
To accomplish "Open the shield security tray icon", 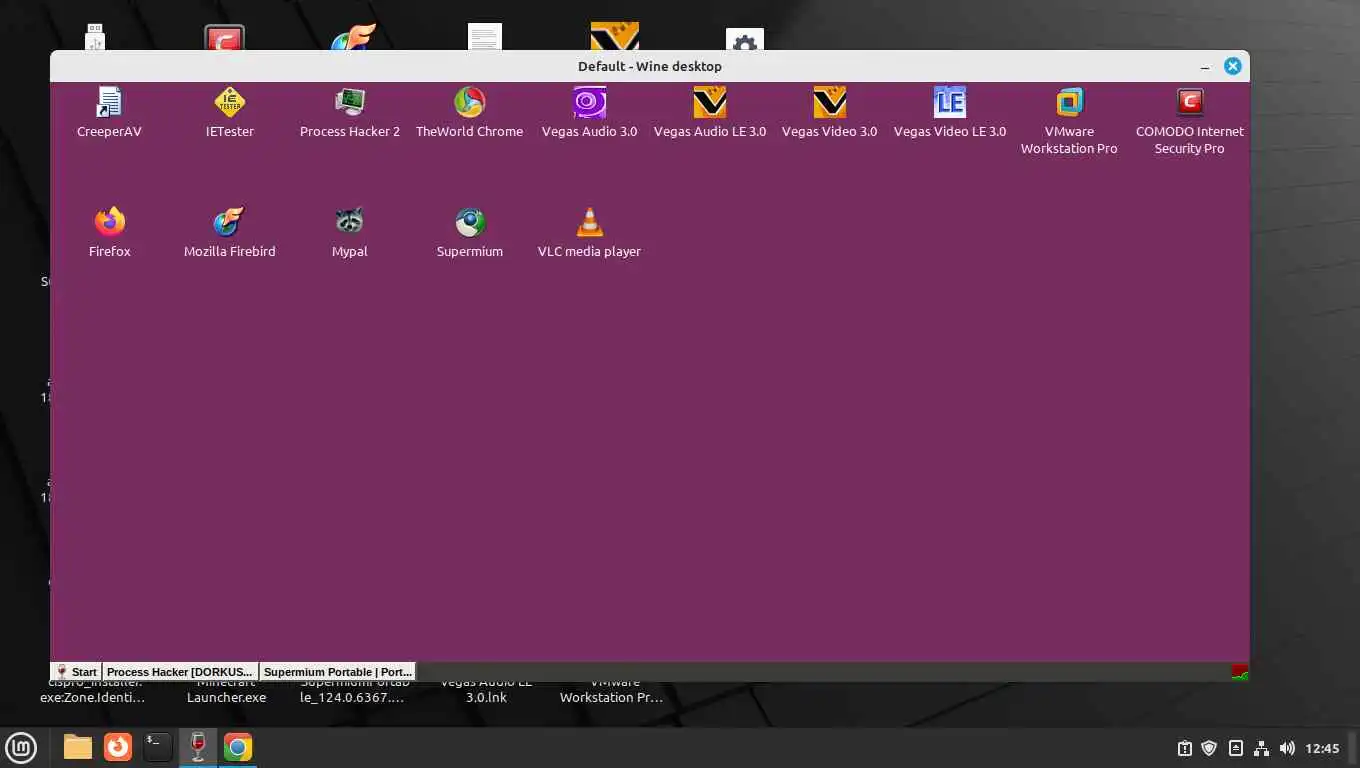I will [x=1209, y=748].
